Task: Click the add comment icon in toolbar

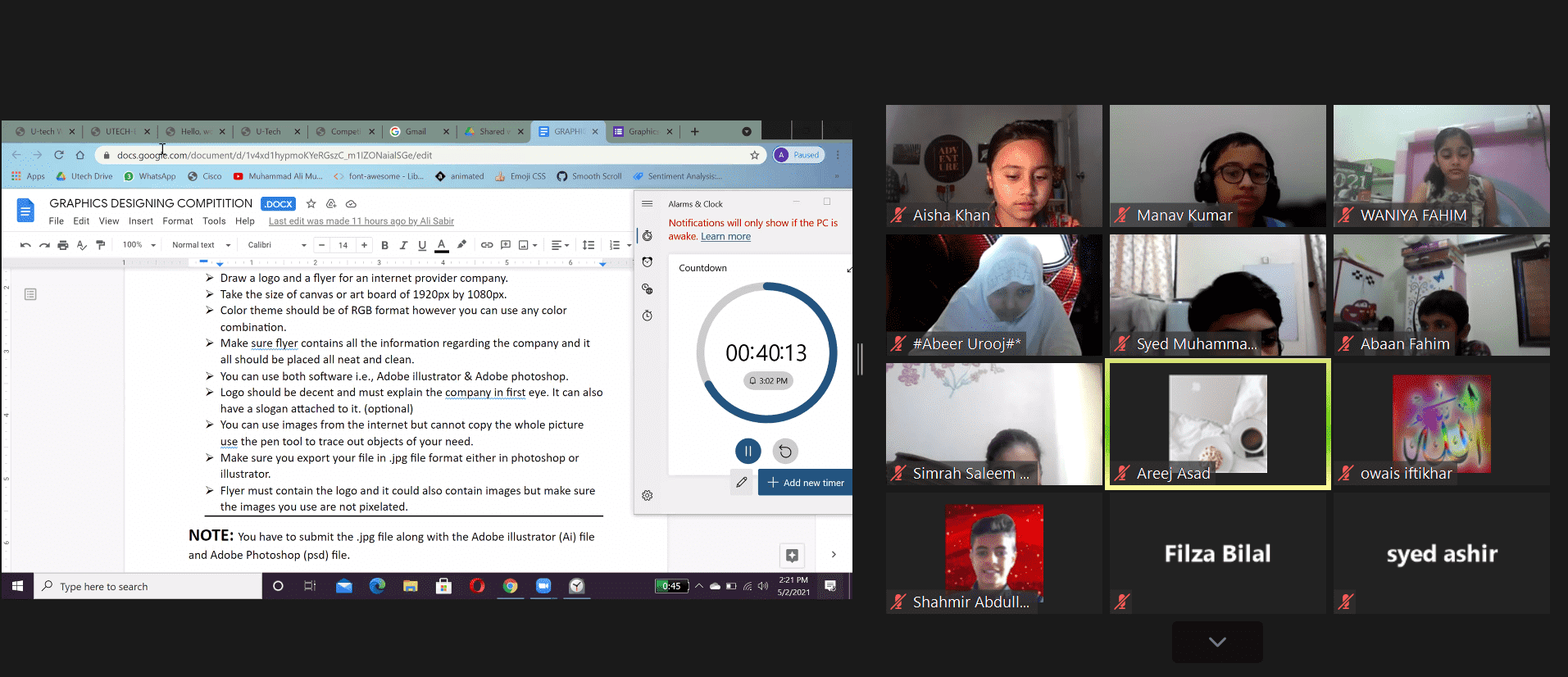Action: (x=506, y=245)
